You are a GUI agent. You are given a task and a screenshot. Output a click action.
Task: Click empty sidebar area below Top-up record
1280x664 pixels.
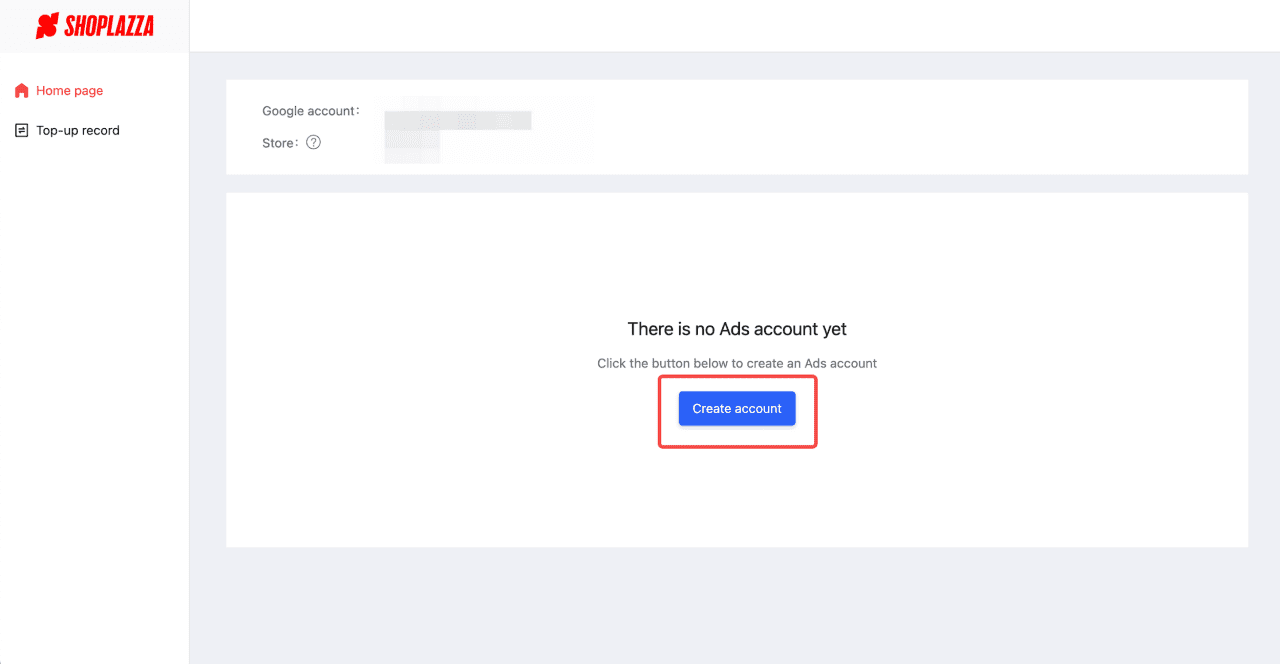tap(94, 400)
